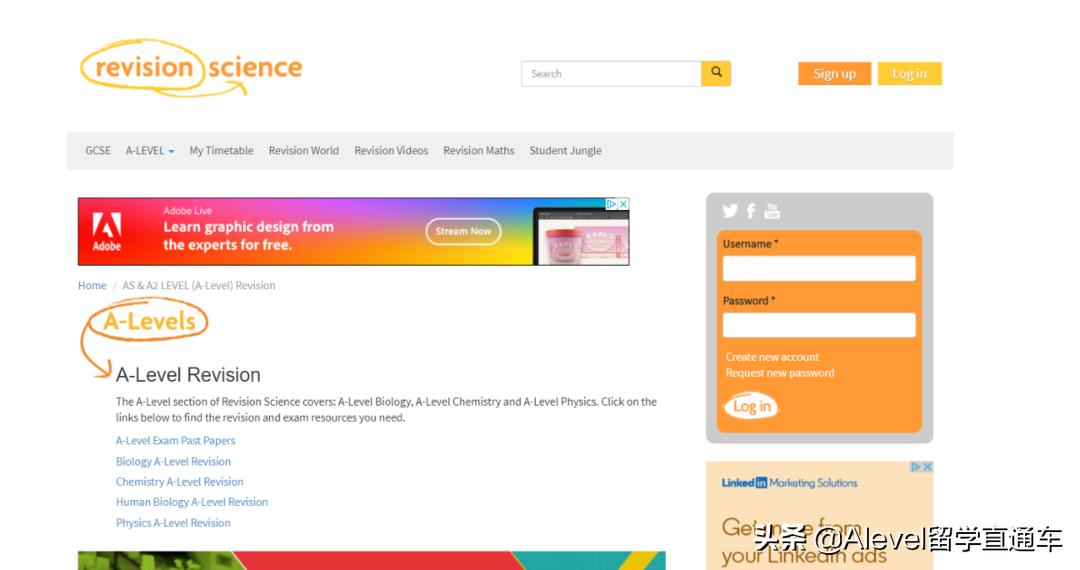Viewport: 1080px width, 570px height.
Task: Click the Adobe logo in the banner
Action: tap(107, 231)
